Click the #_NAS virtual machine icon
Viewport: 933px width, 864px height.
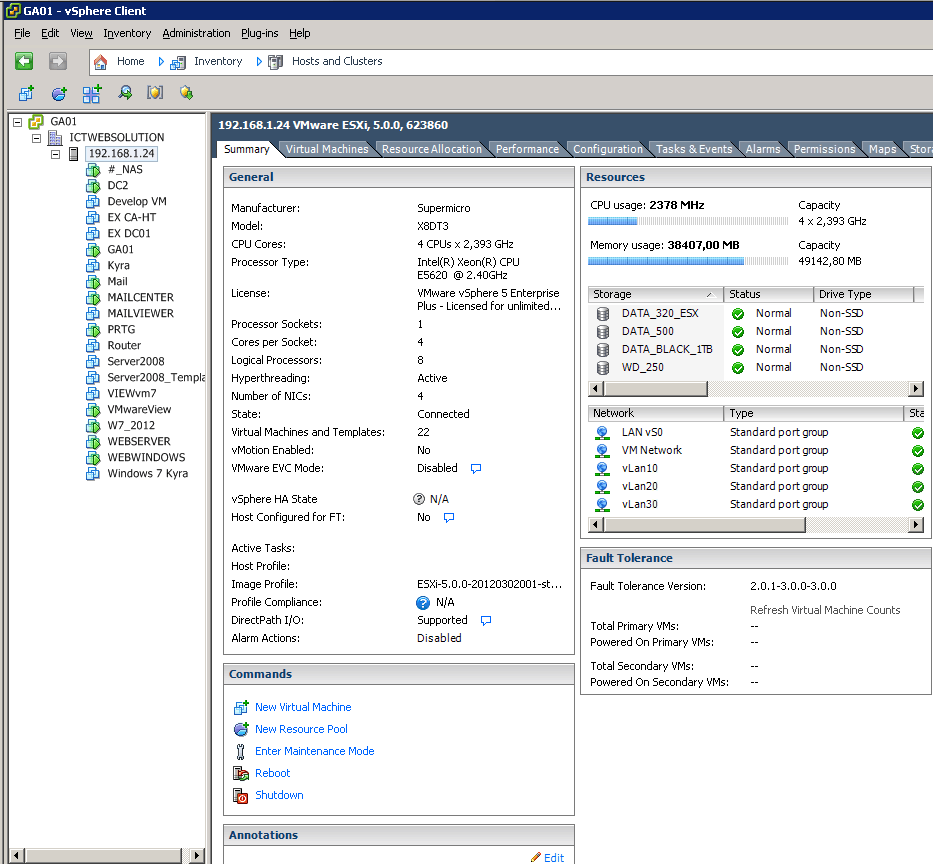[93, 170]
